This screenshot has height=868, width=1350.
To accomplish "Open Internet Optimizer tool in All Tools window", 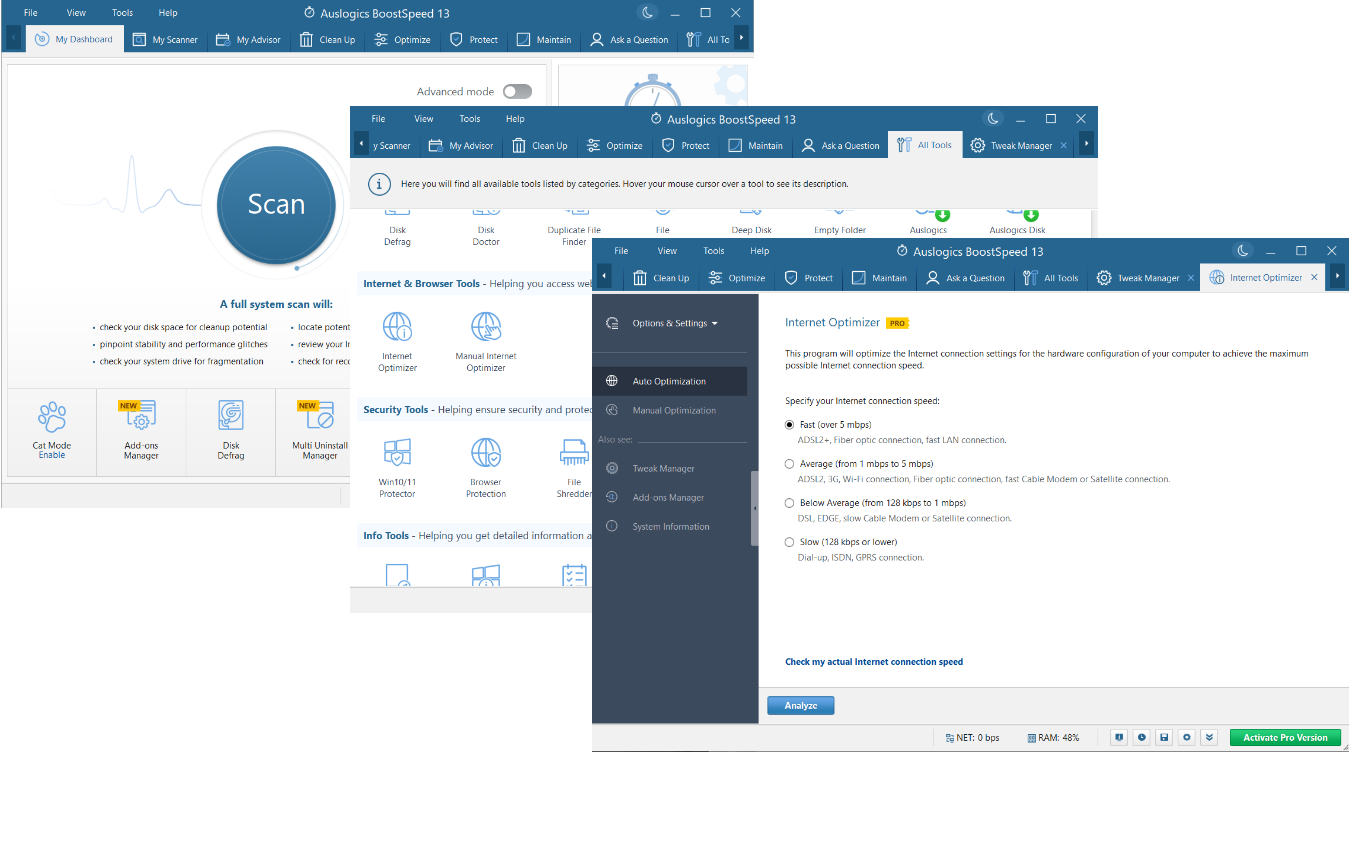I will [x=397, y=341].
